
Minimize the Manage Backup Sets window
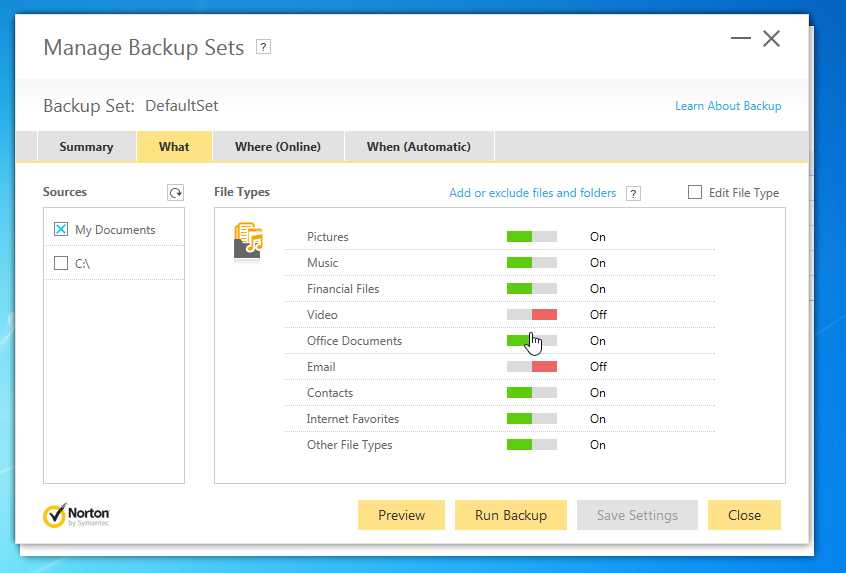pyautogui.click(x=740, y=39)
